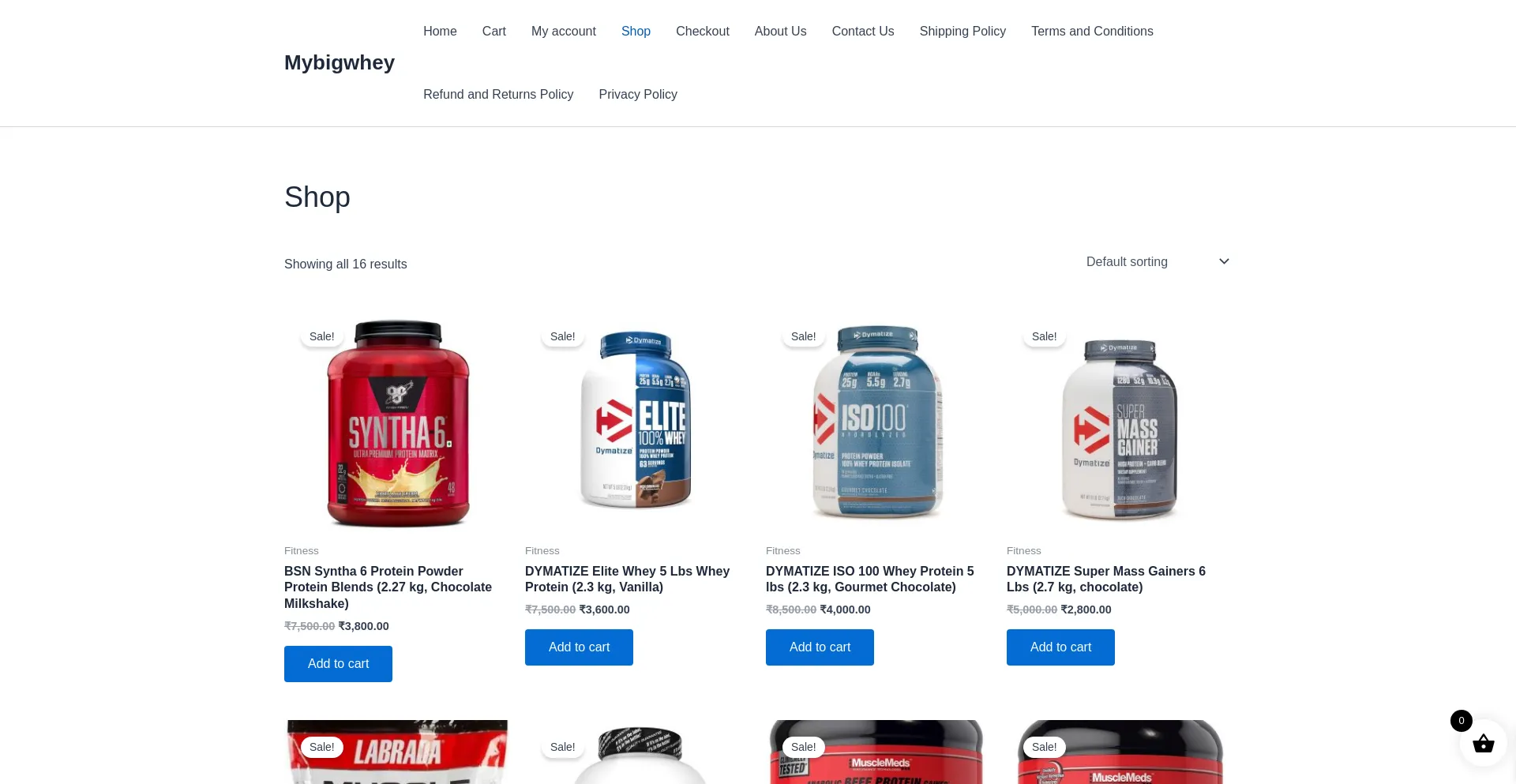
Task: Open Refund and Returns Policy page
Action: point(498,95)
